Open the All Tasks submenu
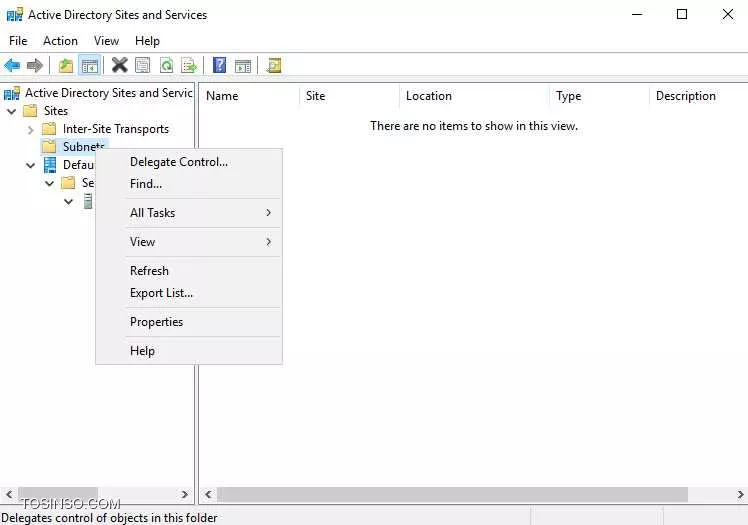 pos(189,213)
